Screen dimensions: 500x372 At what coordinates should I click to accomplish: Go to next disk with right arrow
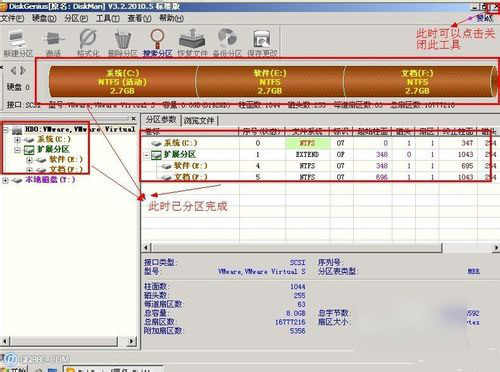point(23,70)
